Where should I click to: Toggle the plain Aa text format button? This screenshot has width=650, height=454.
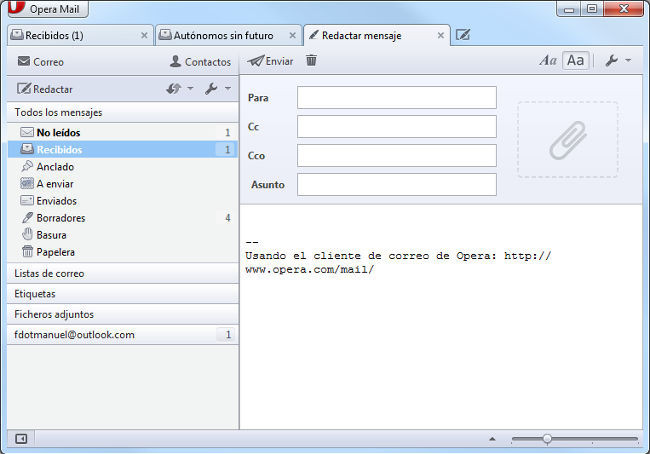click(575, 61)
